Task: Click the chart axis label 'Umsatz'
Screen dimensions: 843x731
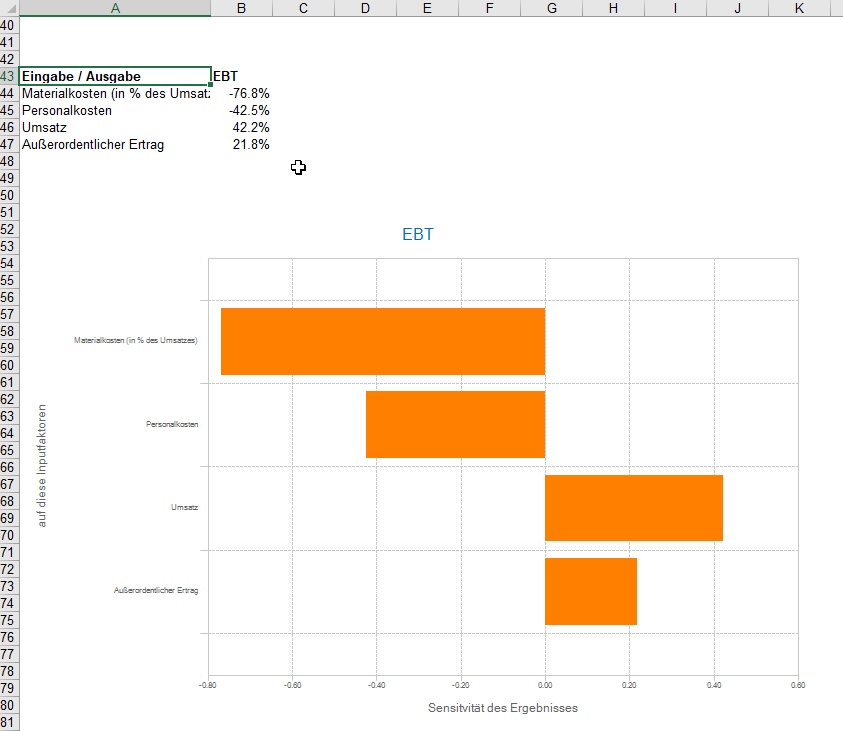Action: 184,507
